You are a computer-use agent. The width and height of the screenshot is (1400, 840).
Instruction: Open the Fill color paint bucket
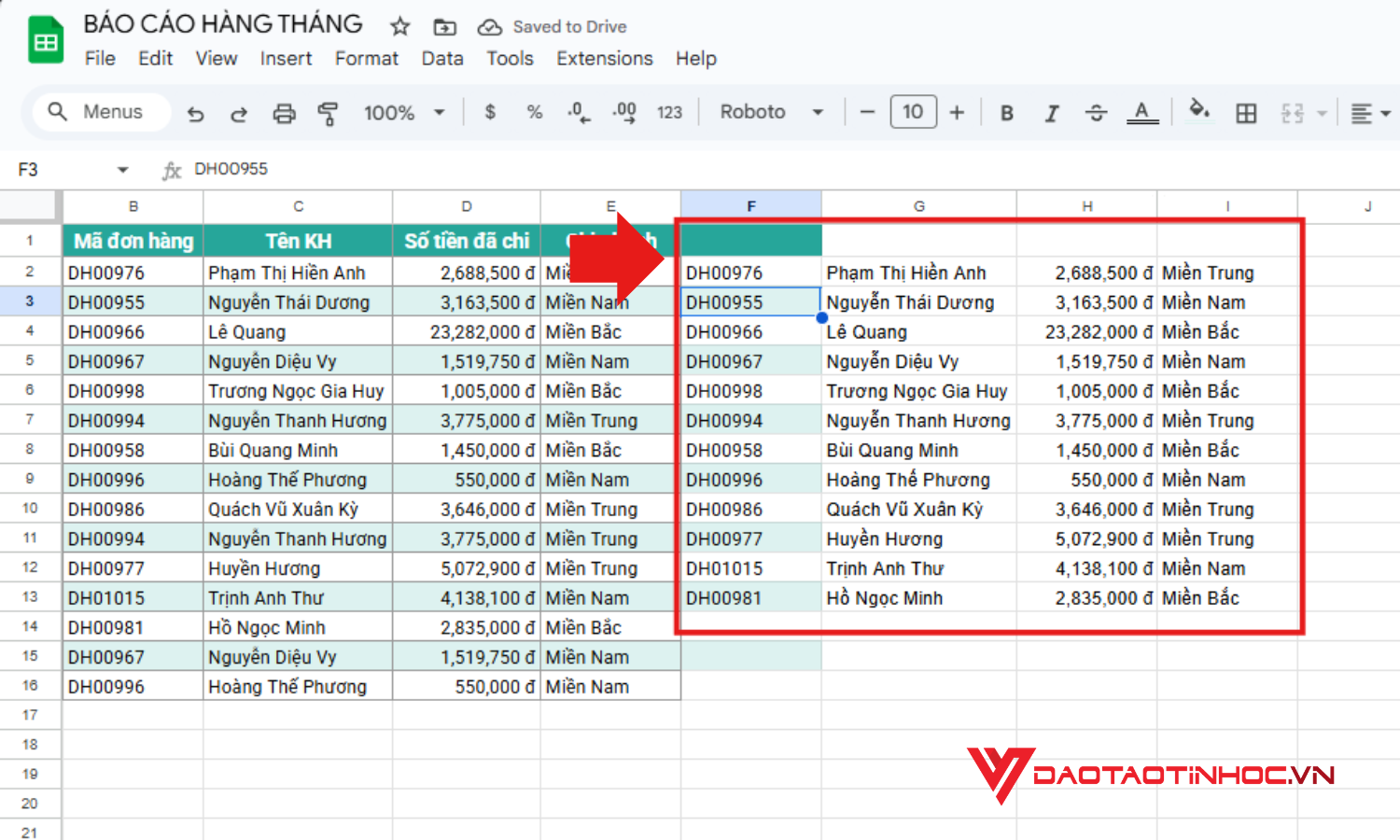(1199, 111)
